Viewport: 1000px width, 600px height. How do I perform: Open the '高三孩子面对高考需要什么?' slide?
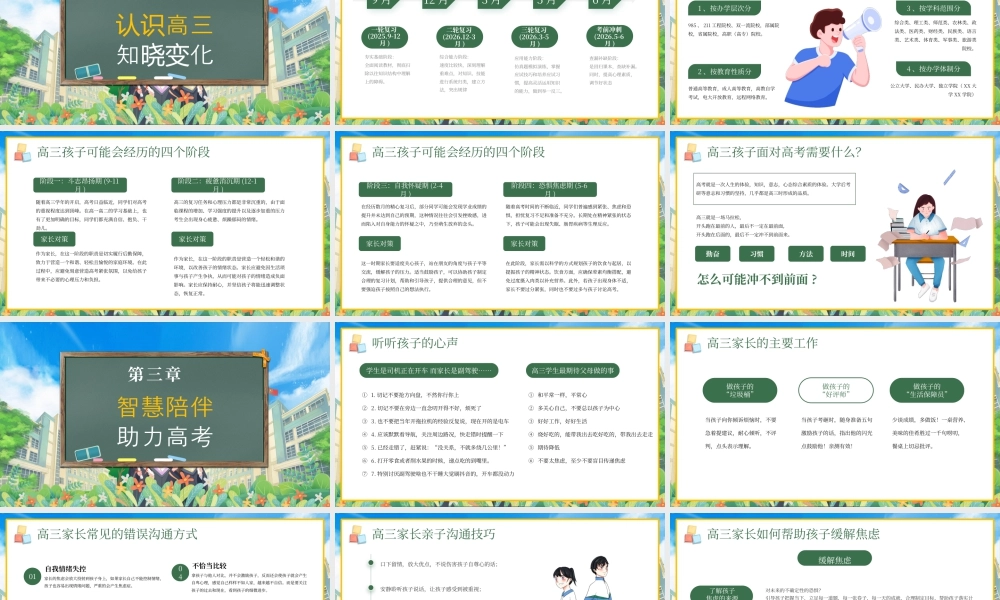click(x=835, y=223)
